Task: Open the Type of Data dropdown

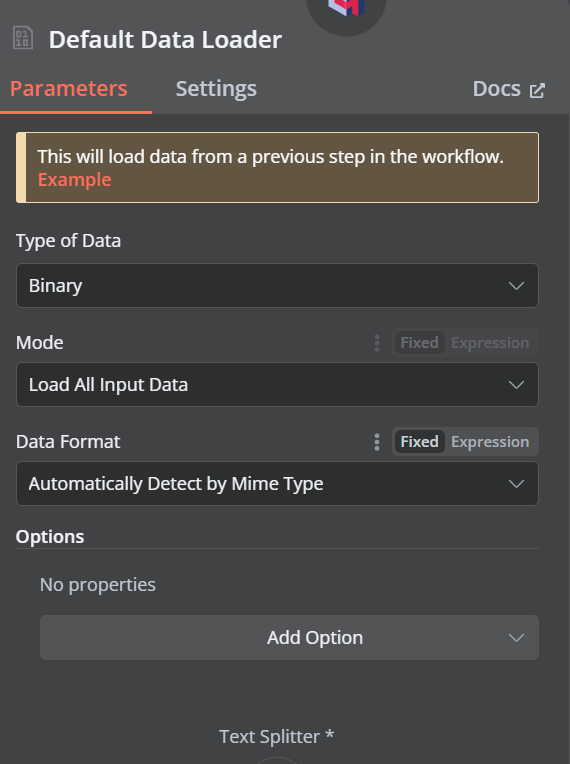Action: (277, 286)
